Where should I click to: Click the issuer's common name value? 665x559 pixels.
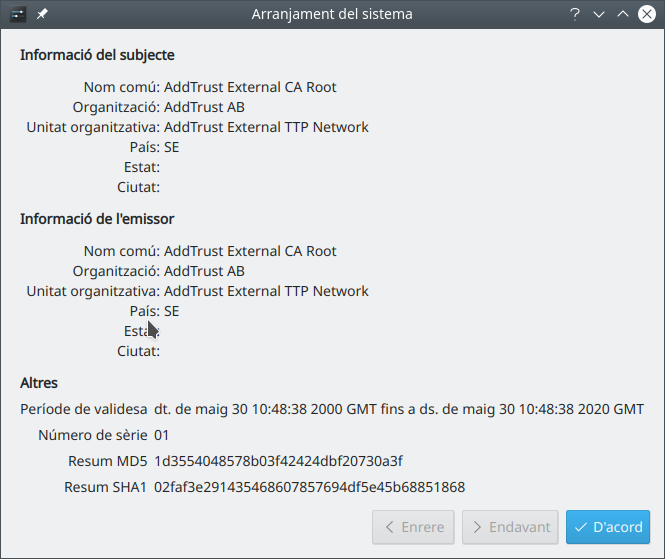point(250,251)
